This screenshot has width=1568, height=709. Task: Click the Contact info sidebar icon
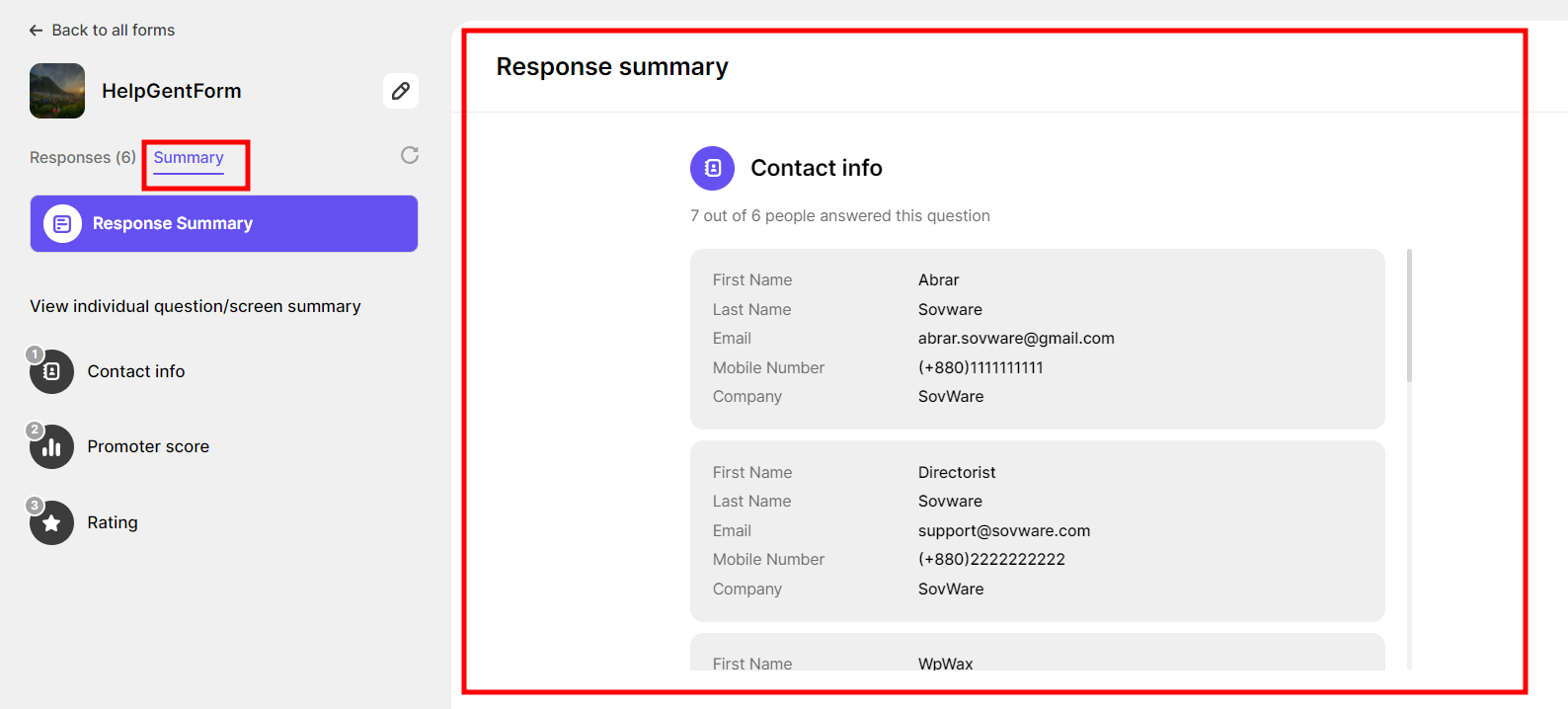click(x=52, y=371)
